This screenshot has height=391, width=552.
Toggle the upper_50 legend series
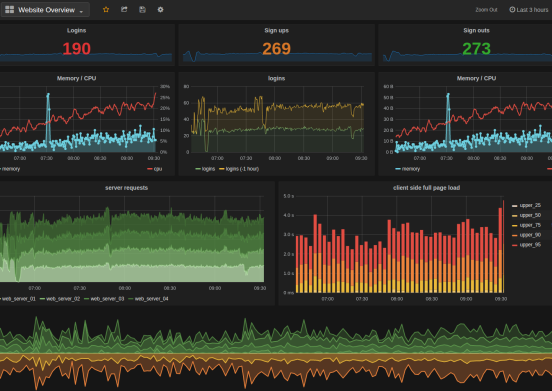[526, 215]
